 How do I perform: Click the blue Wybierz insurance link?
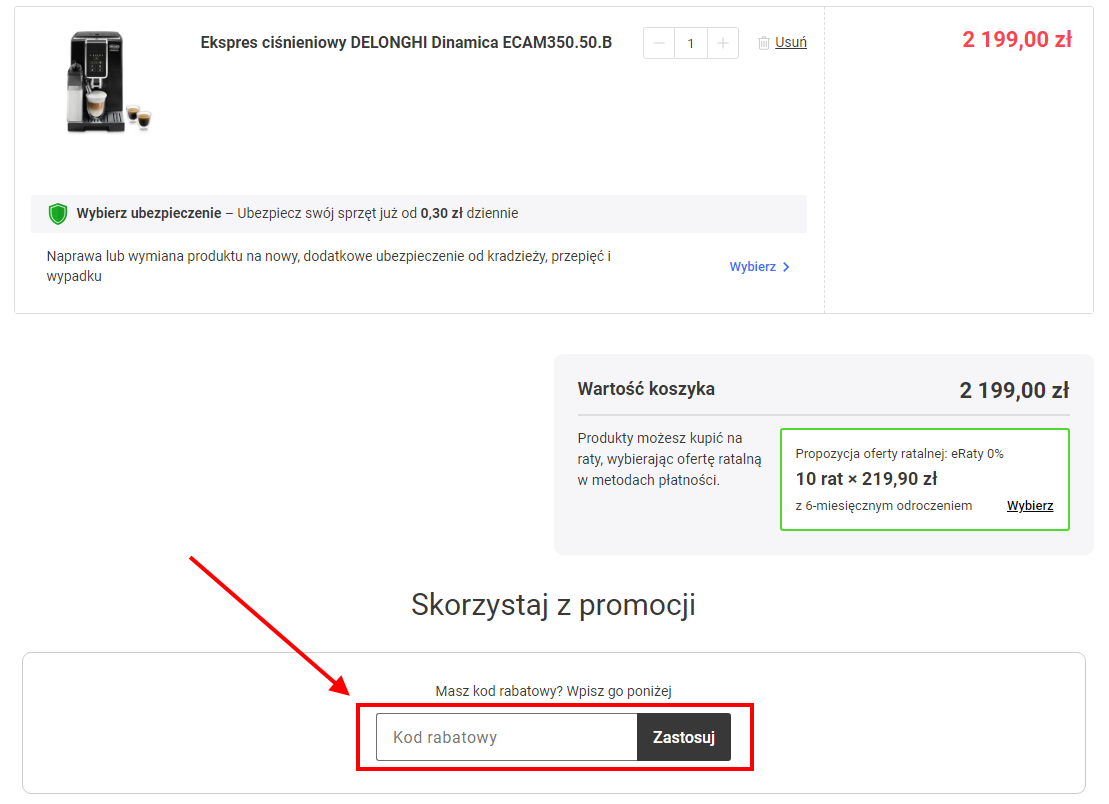(753, 267)
